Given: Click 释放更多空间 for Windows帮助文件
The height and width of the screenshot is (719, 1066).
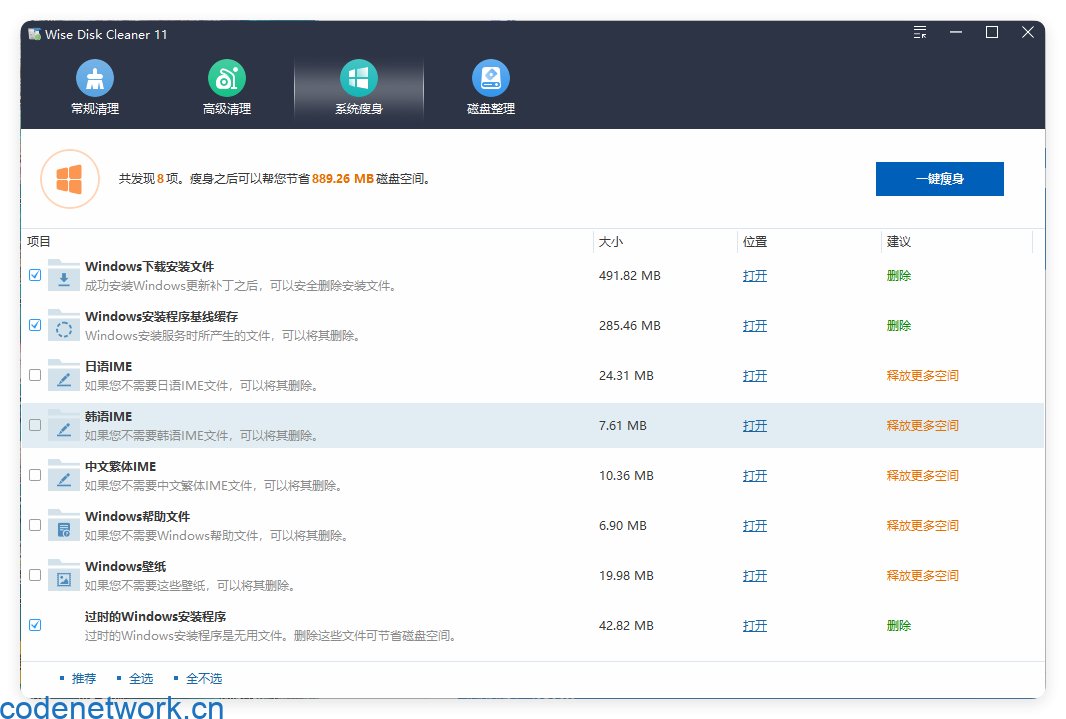Looking at the screenshot, I should (923, 525).
